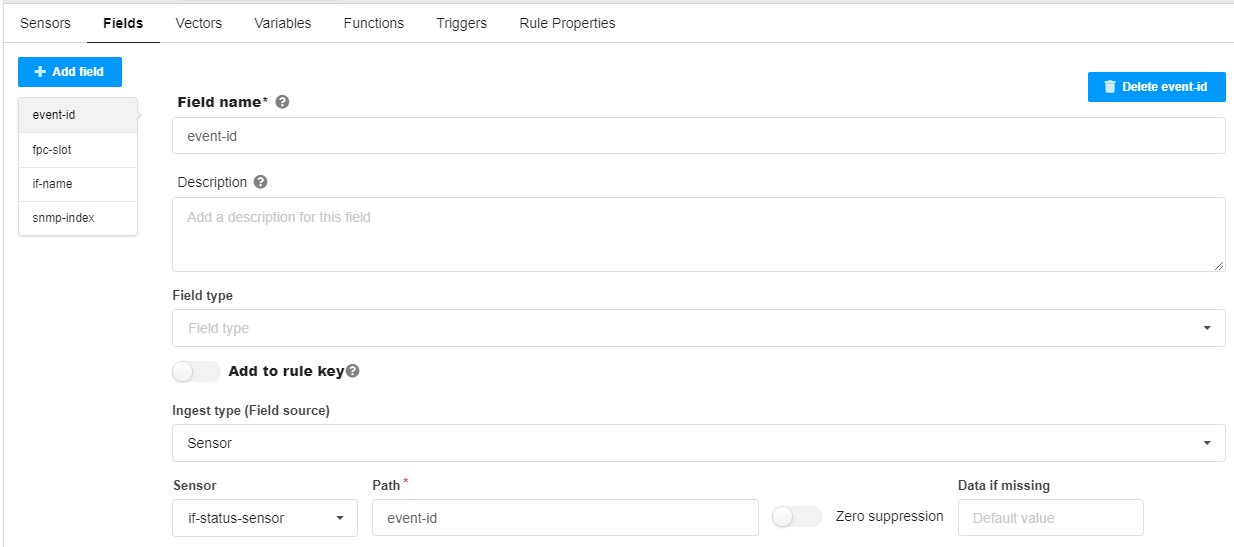Click the Description text area
The height and width of the screenshot is (547, 1234).
(698, 234)
